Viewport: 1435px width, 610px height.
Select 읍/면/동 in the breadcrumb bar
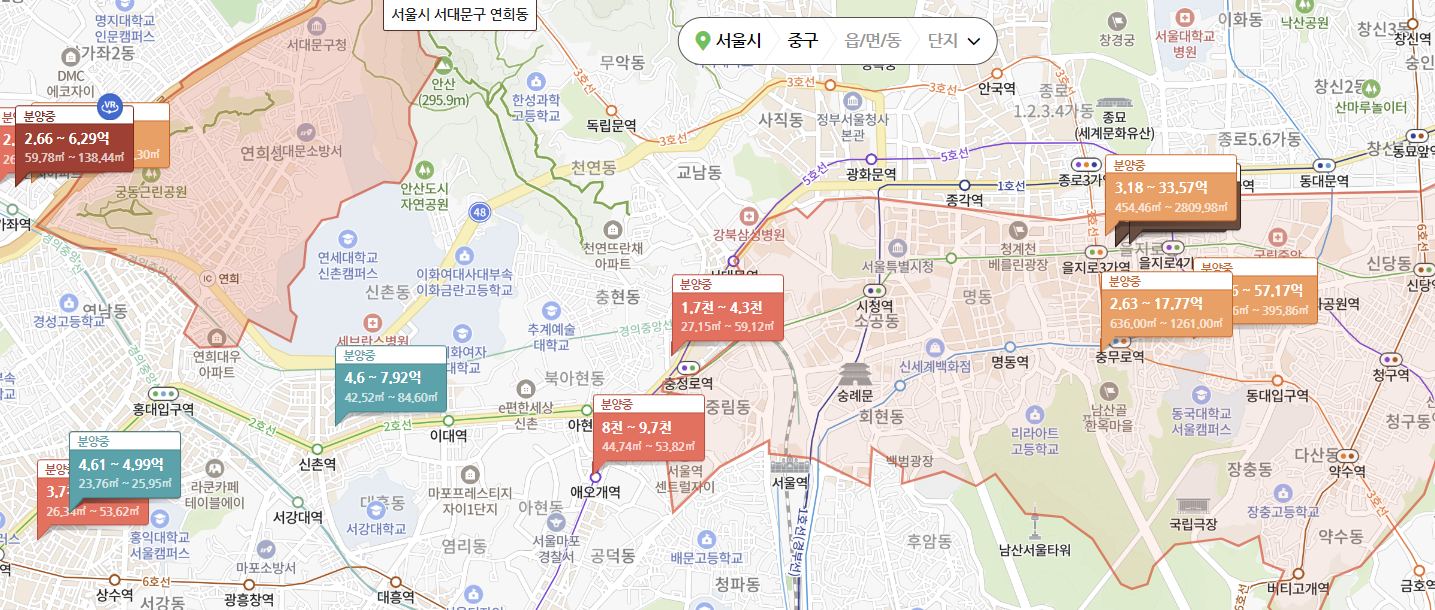coord(872,41)
